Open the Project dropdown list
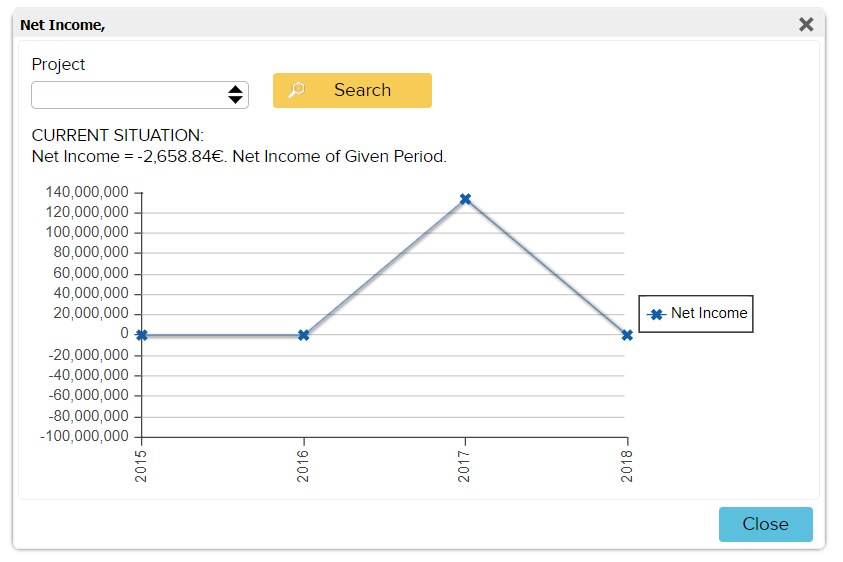 [130, 95]
